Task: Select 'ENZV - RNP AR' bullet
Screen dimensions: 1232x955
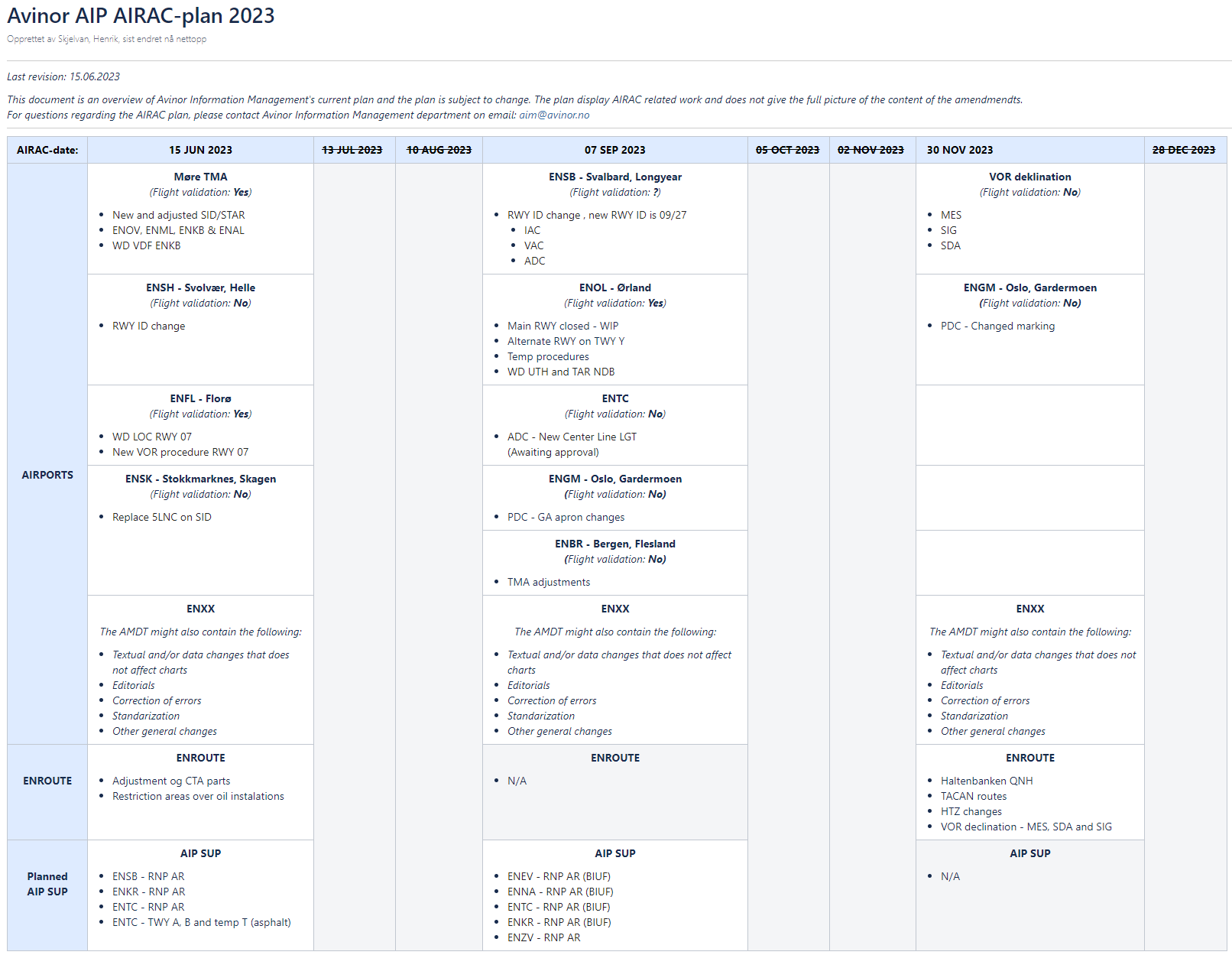Action: tap(544, 937)
